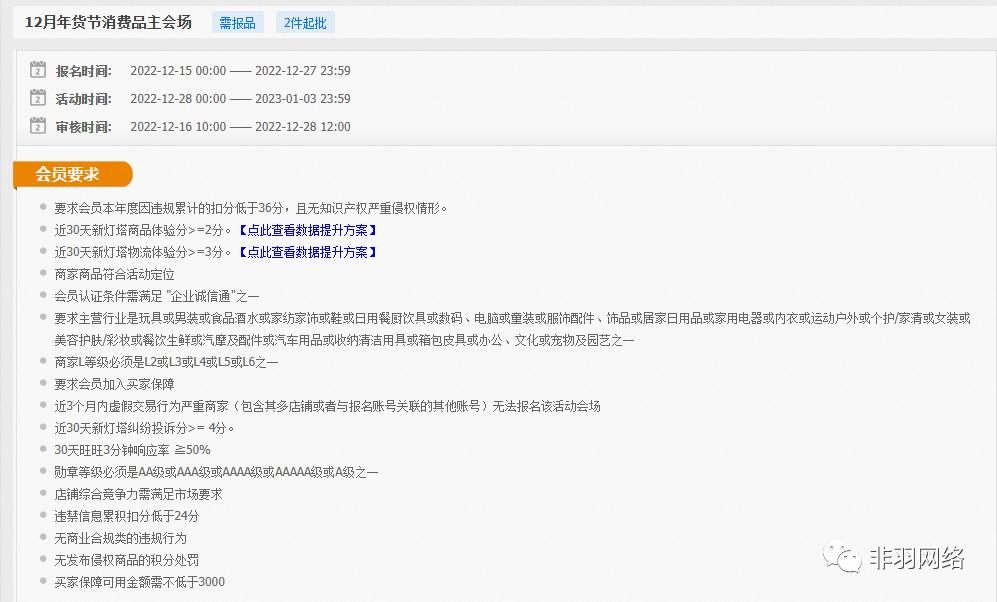Viewport: 997px width, 602px height.
Task: Click the 活动时间 date range text
Action: pos(240,99)
